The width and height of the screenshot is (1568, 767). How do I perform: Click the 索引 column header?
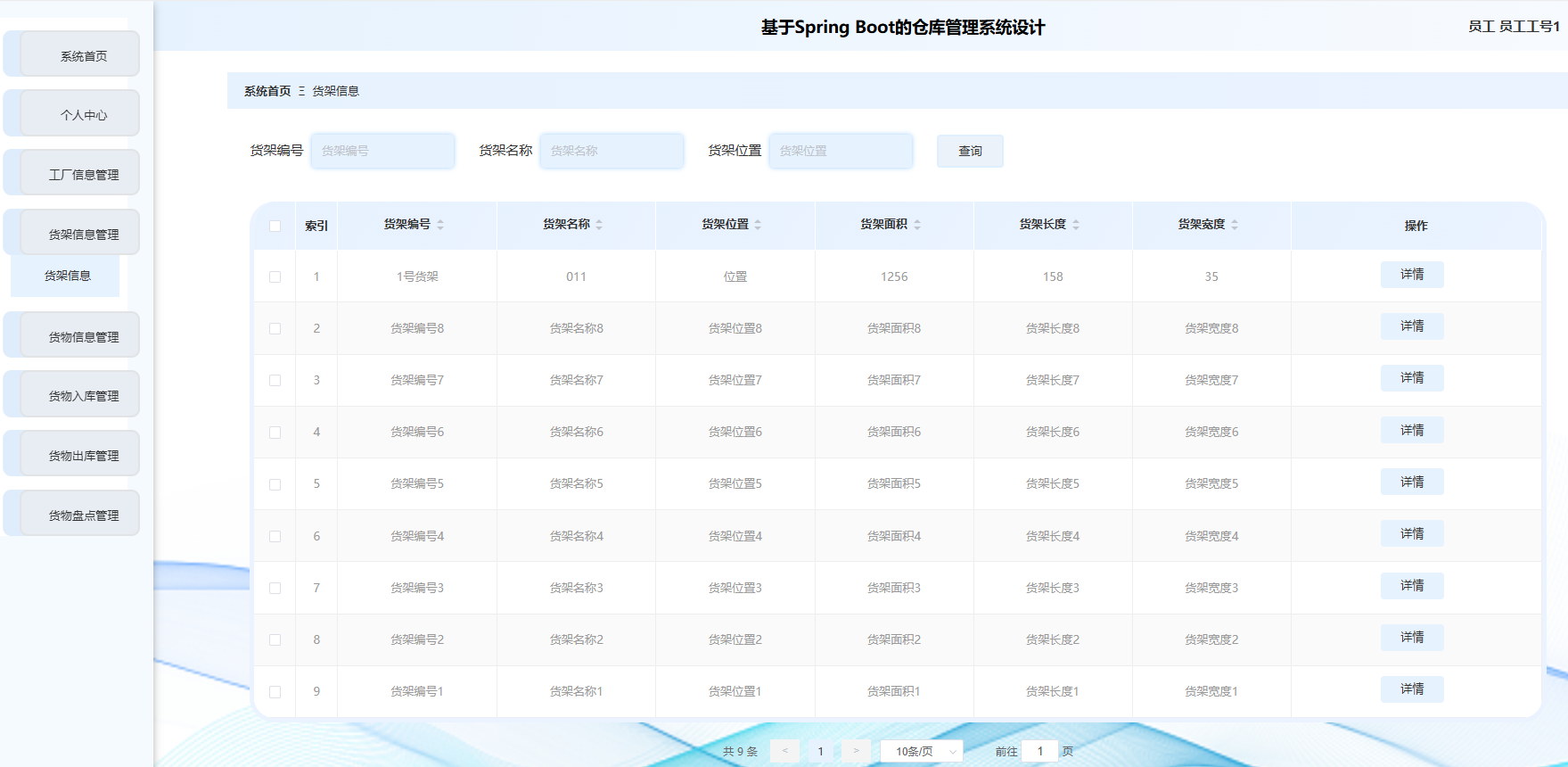[316, 226]
